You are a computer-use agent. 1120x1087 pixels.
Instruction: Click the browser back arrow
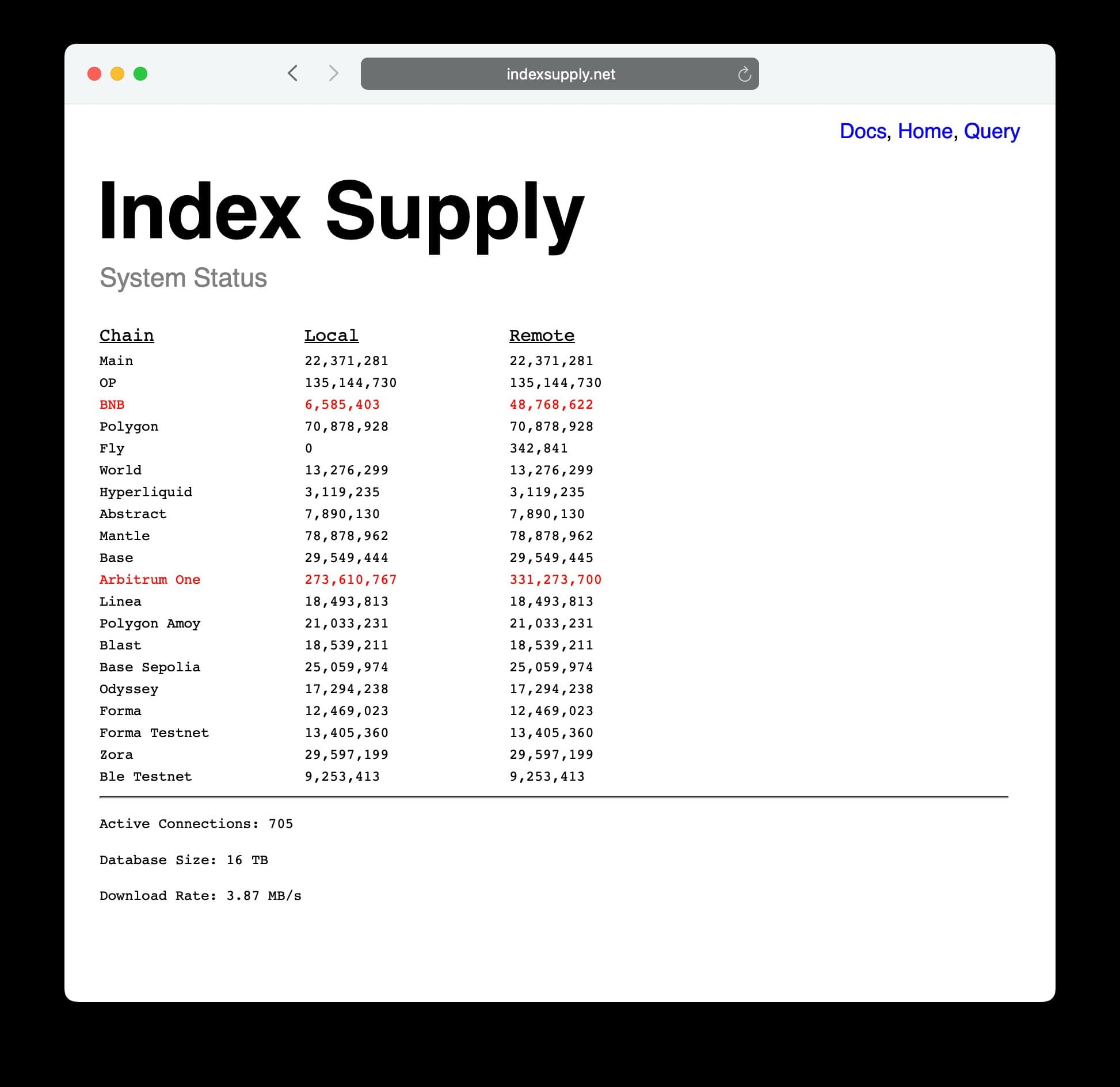pyautogui.click(x=292, y=74)
